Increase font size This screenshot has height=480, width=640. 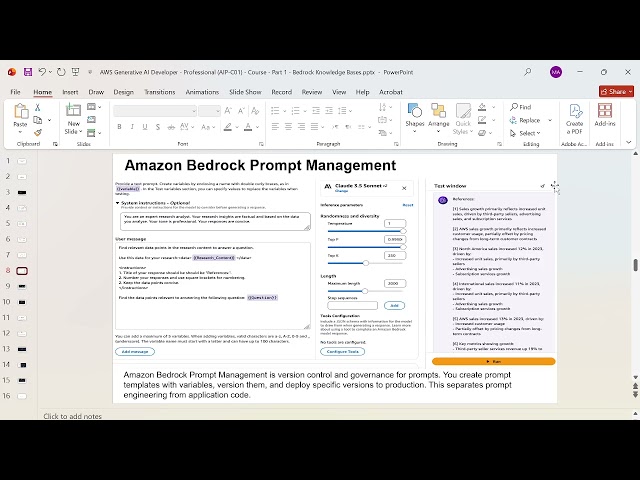[228, 111]
